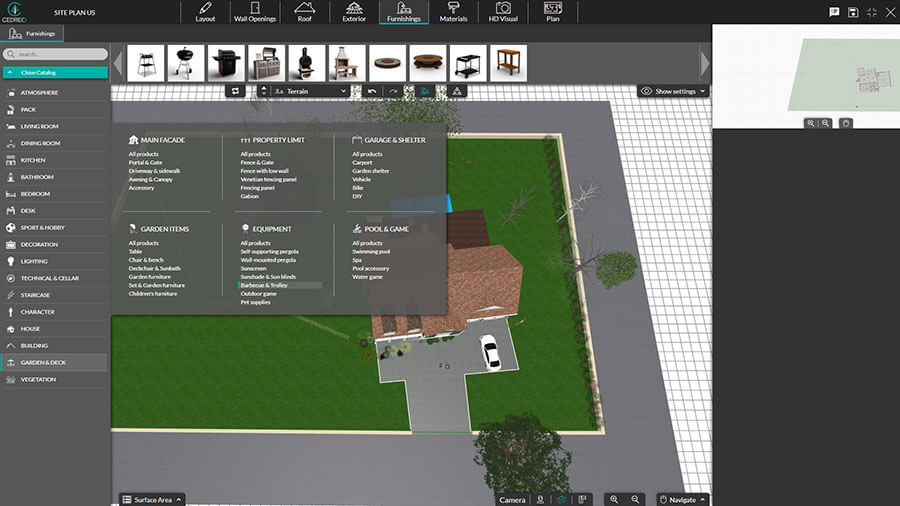Image resolution: width=900 pixels, height=506 pixels.
Task: Click the warning triangle icon in toolbar
Action: click(x=457, y=91)
